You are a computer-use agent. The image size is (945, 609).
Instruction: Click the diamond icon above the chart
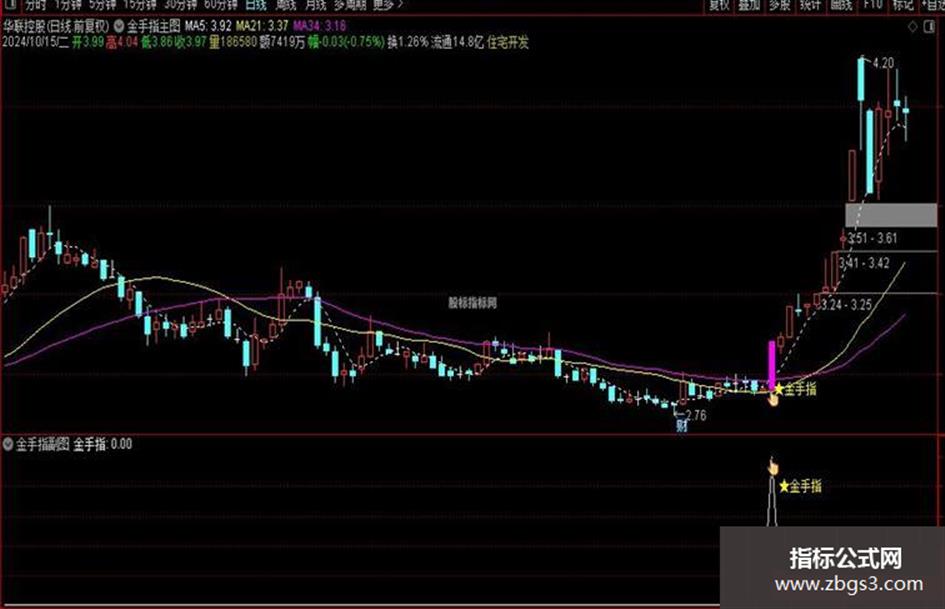(x=912, y=27)
